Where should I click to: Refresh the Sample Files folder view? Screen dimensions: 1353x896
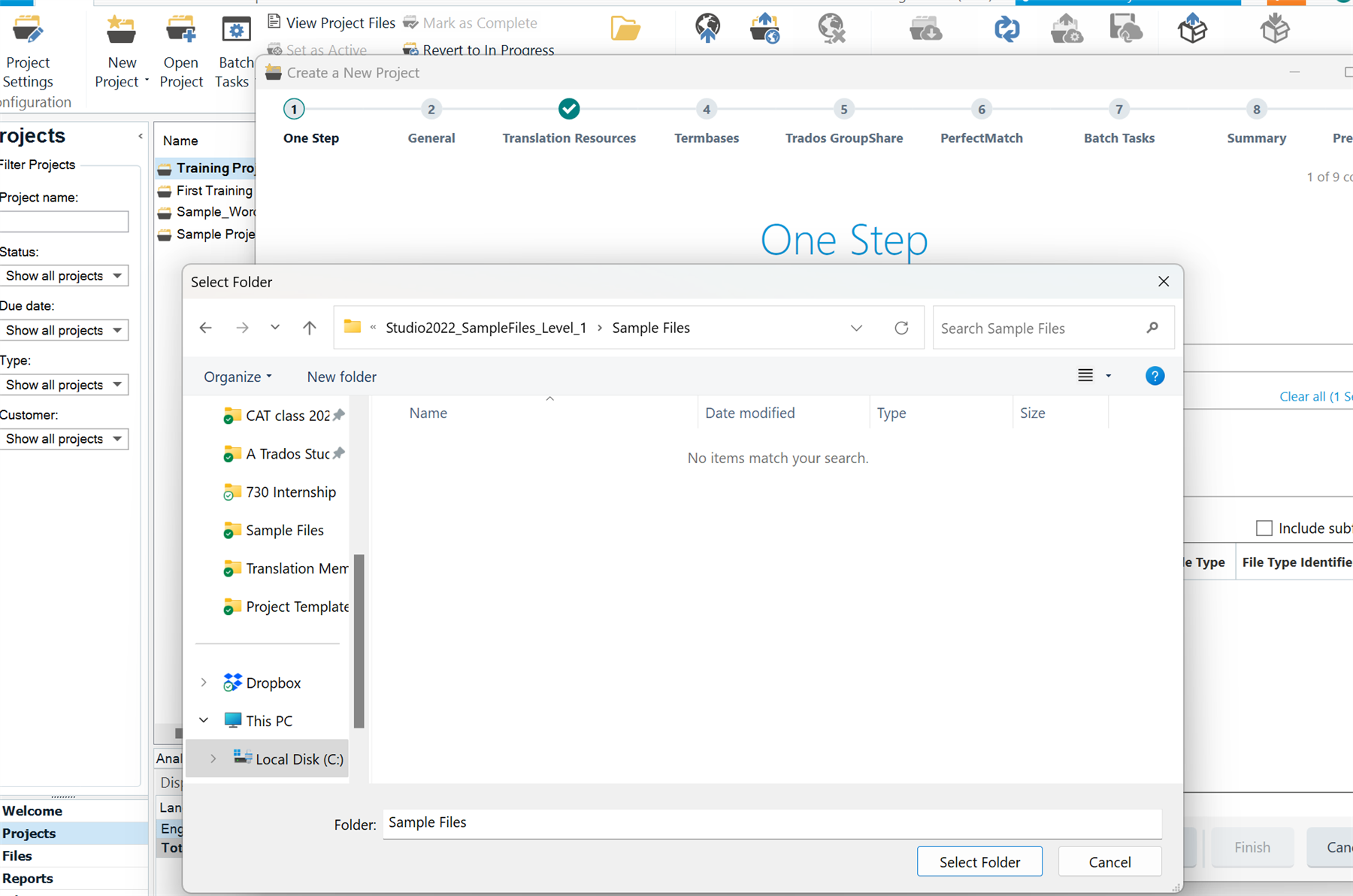coord(901,328)
